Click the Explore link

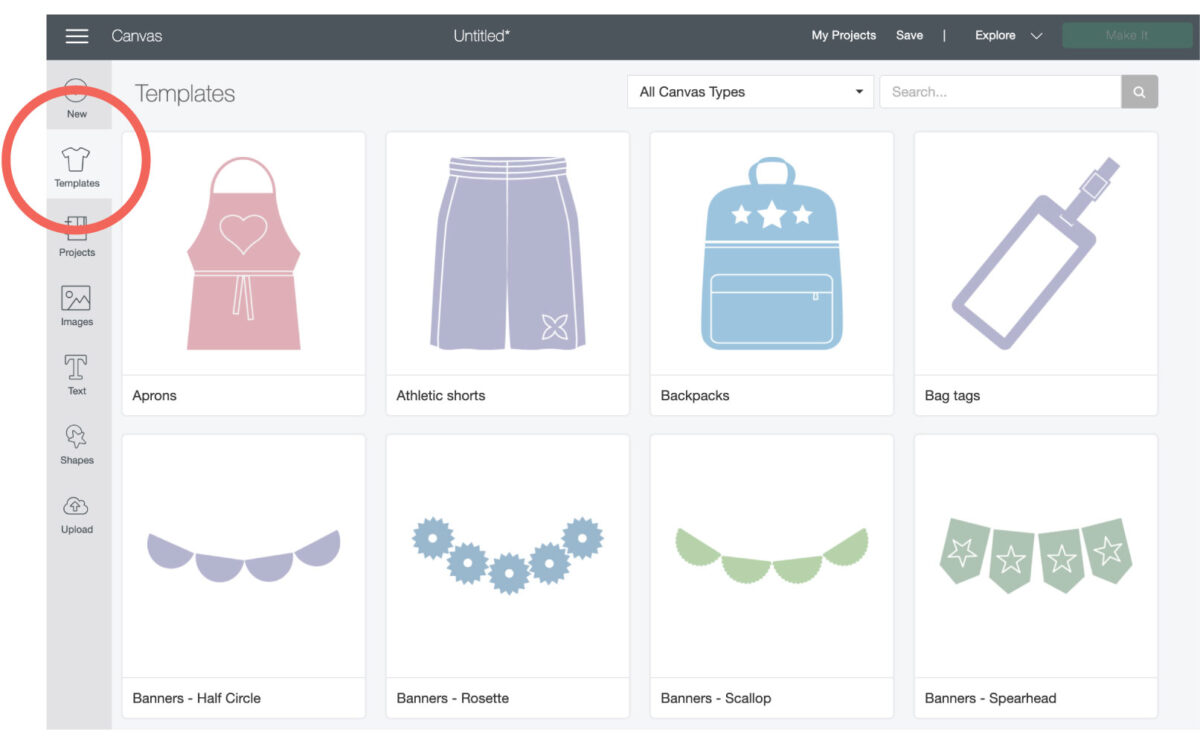click(x=995, y=35)
